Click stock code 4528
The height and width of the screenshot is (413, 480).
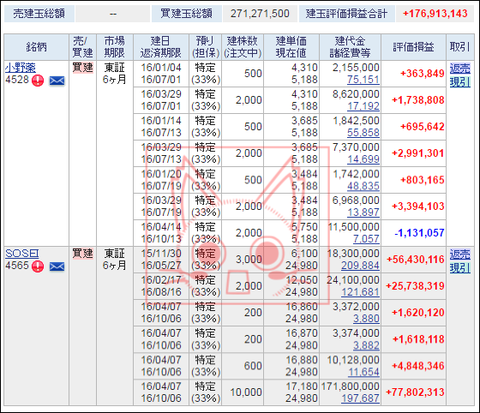[17, 80]
